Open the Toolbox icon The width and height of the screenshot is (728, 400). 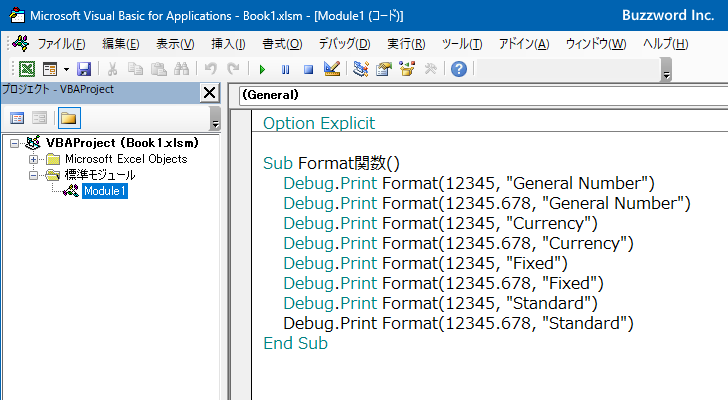(x=430, y=69)
